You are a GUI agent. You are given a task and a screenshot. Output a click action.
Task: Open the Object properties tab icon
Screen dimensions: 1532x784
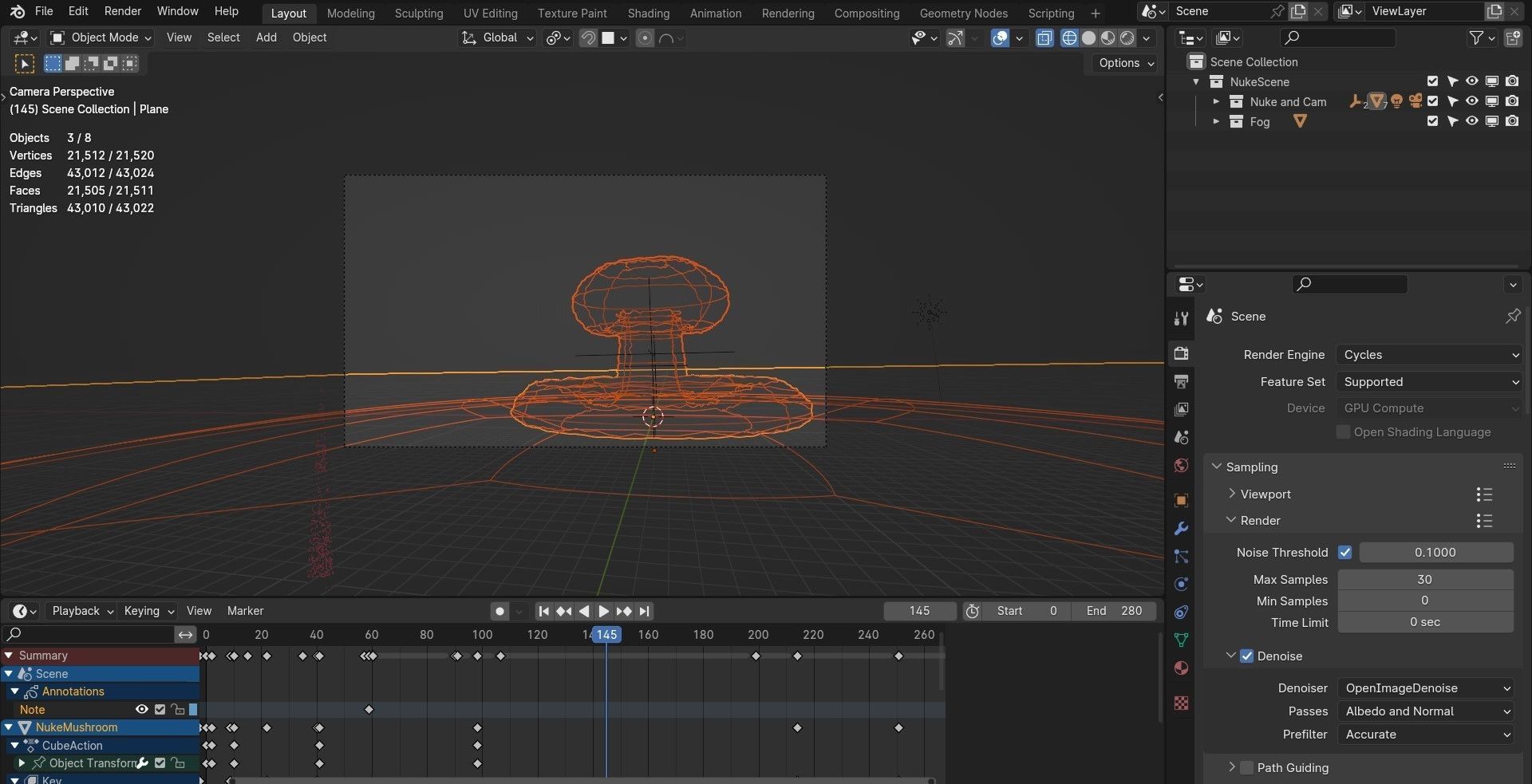(x=1182, y=500)
